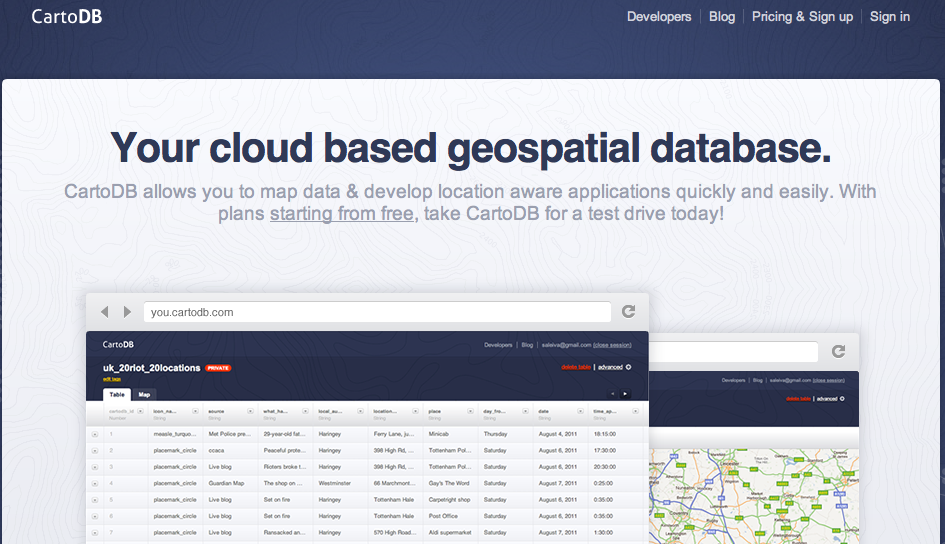Click the 'Minicab' place cell
This screenshot has height=544, width=945.
click(439, 434)
